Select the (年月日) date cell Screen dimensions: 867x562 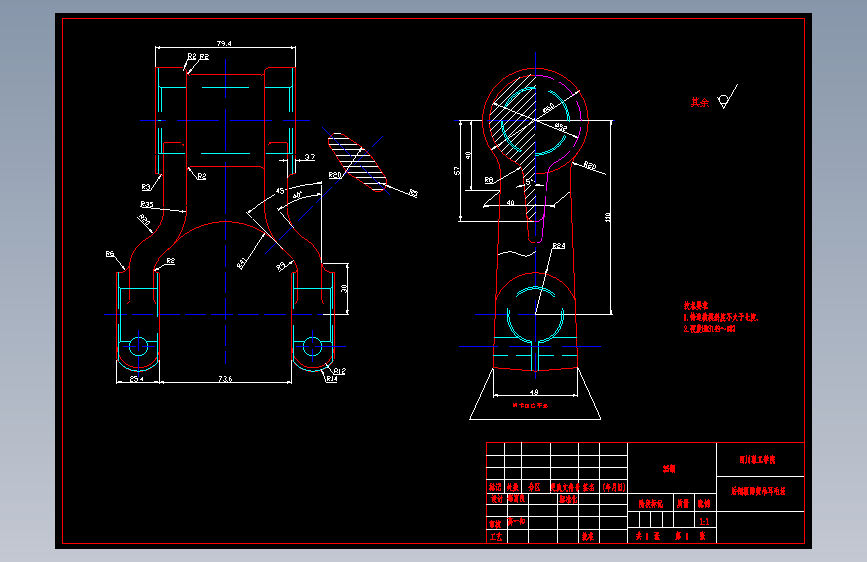pyautogui.click(x=614, y=487)
